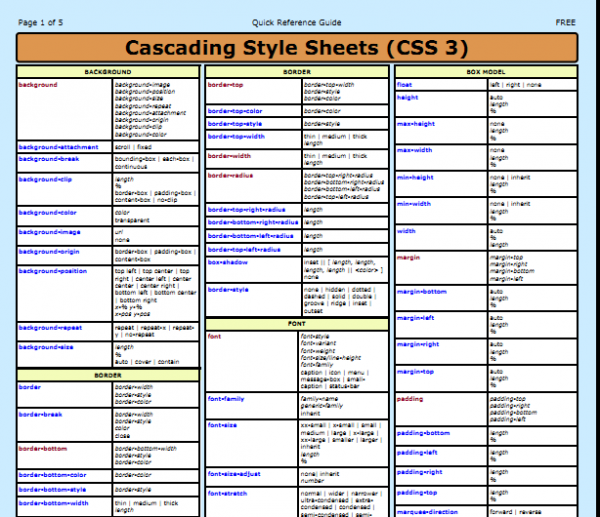Click the 'scroll | fixed' value cell
Image resolution: width=600 pixels, height=517 pixels.
[156, 147]
